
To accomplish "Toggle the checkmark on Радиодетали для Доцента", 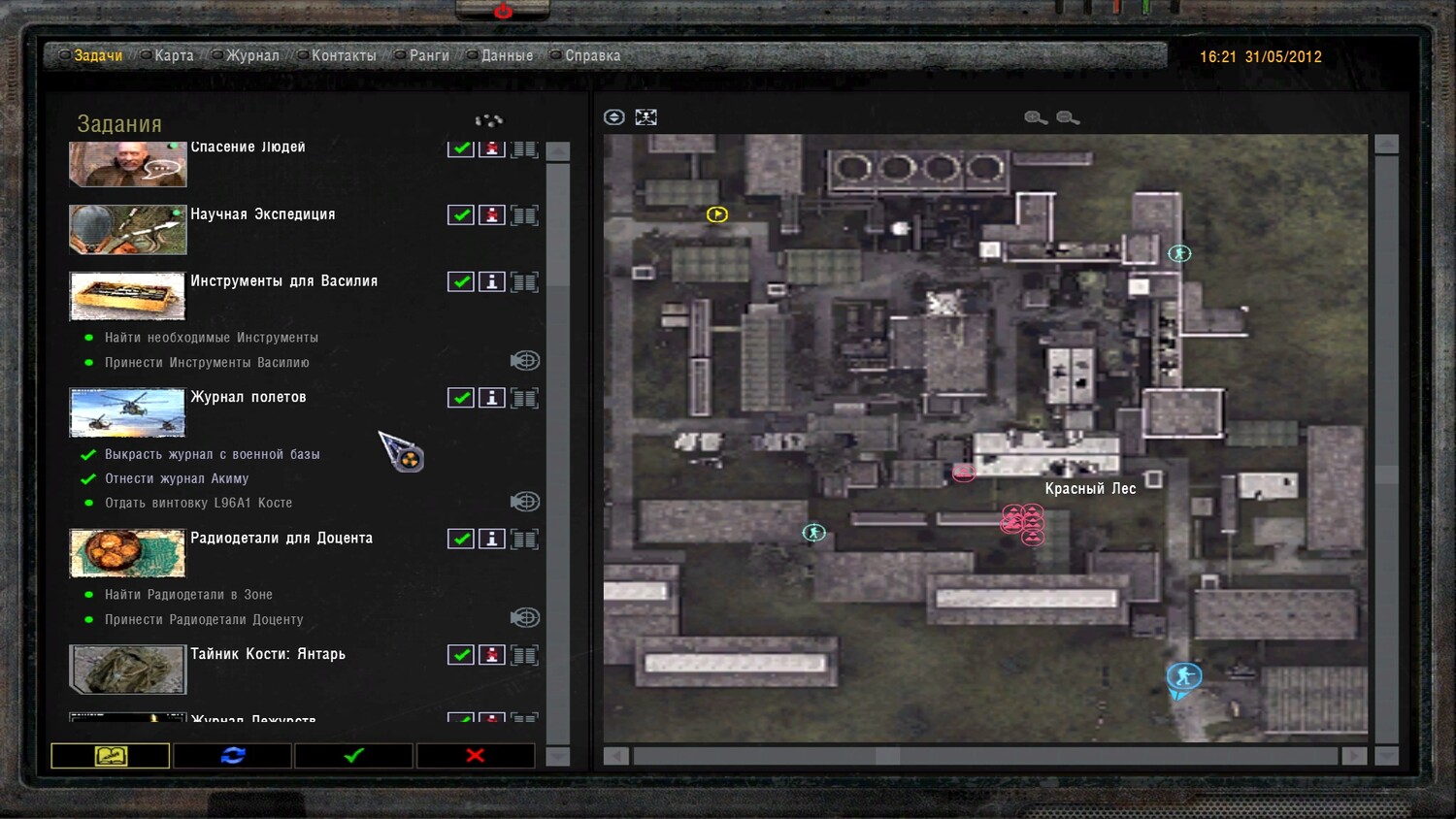I will click(461, 539).
